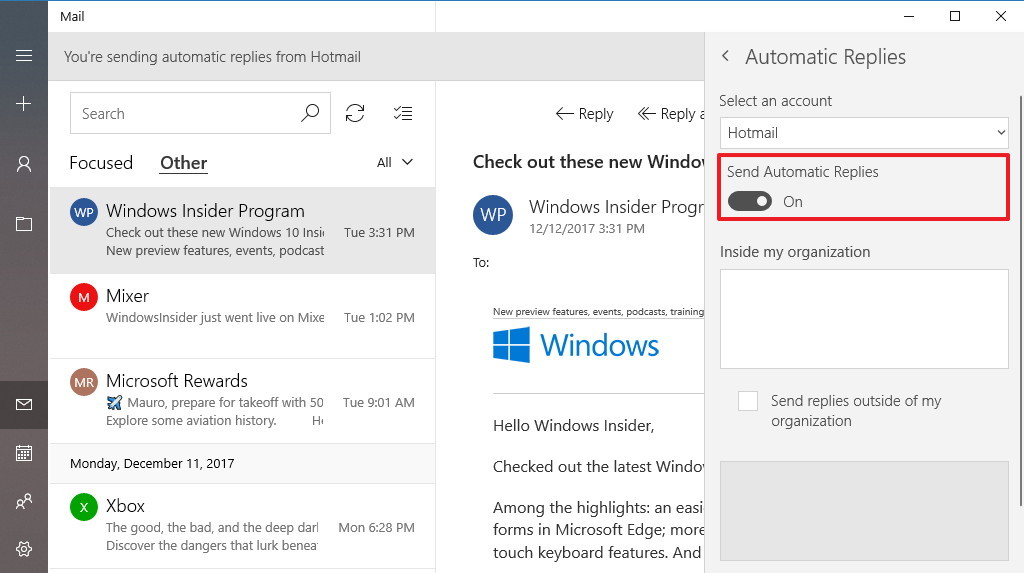1024x573 pixels.
Task: Click the Reply button
Action: pos(584,114)
